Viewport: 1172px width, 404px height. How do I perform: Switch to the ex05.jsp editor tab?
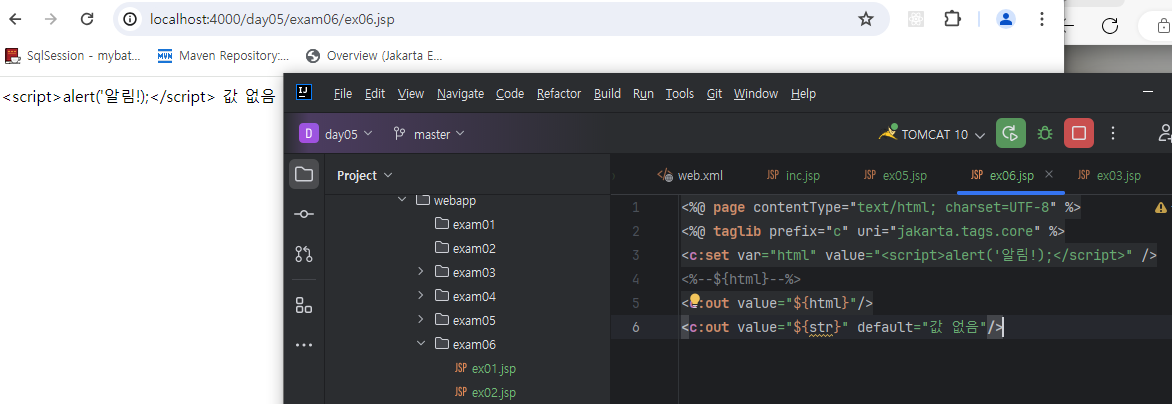895,175
